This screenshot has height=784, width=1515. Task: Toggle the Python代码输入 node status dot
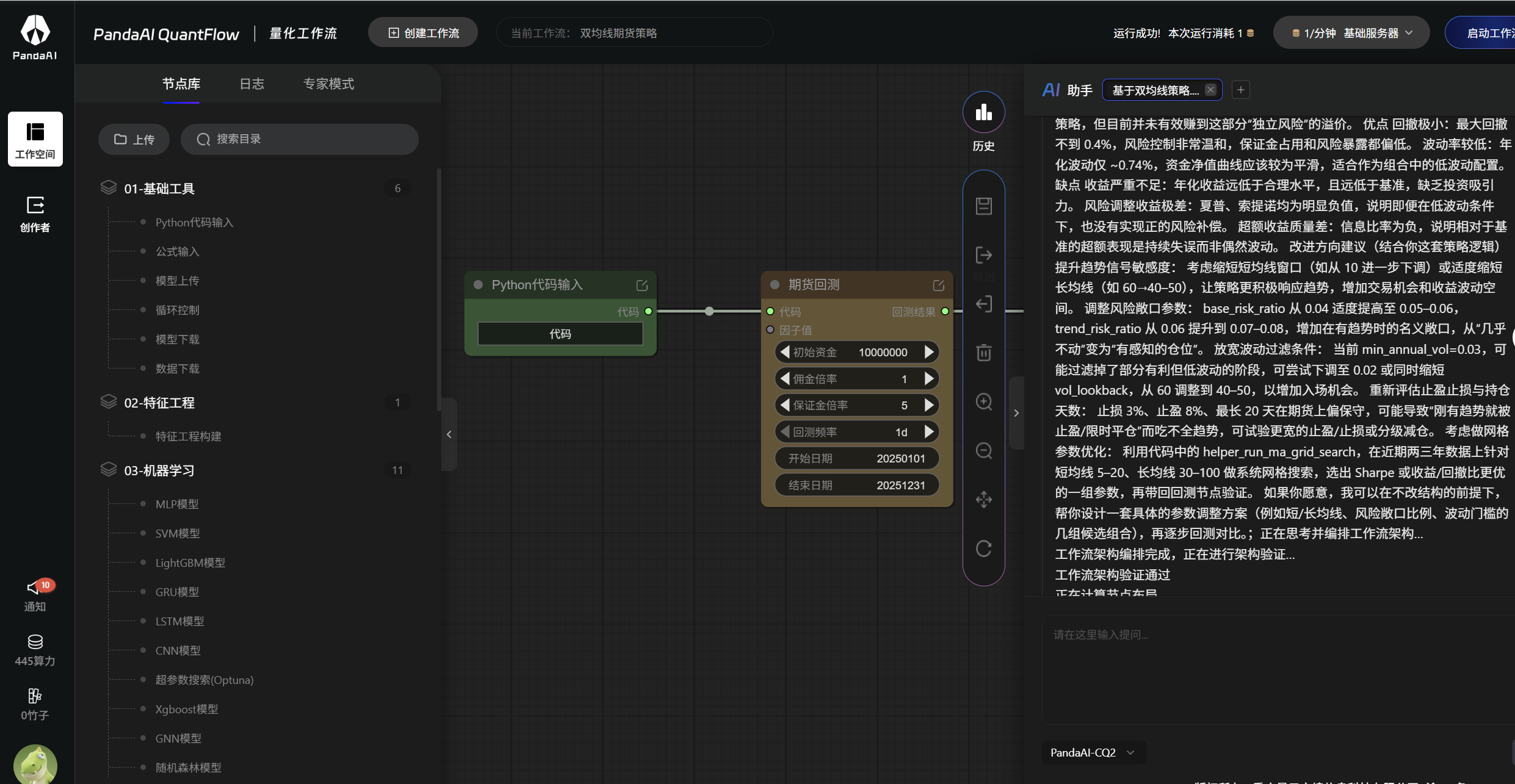tap(479, 285)
